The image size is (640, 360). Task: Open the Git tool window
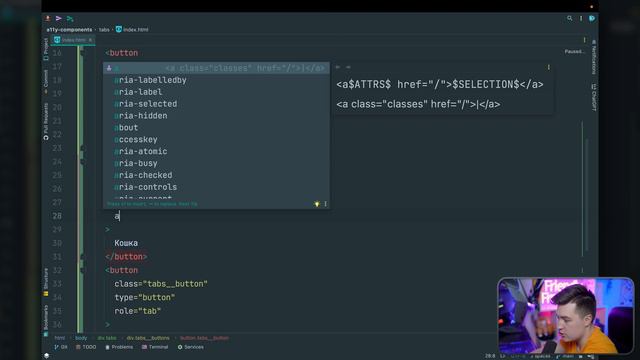click(61, 347)
